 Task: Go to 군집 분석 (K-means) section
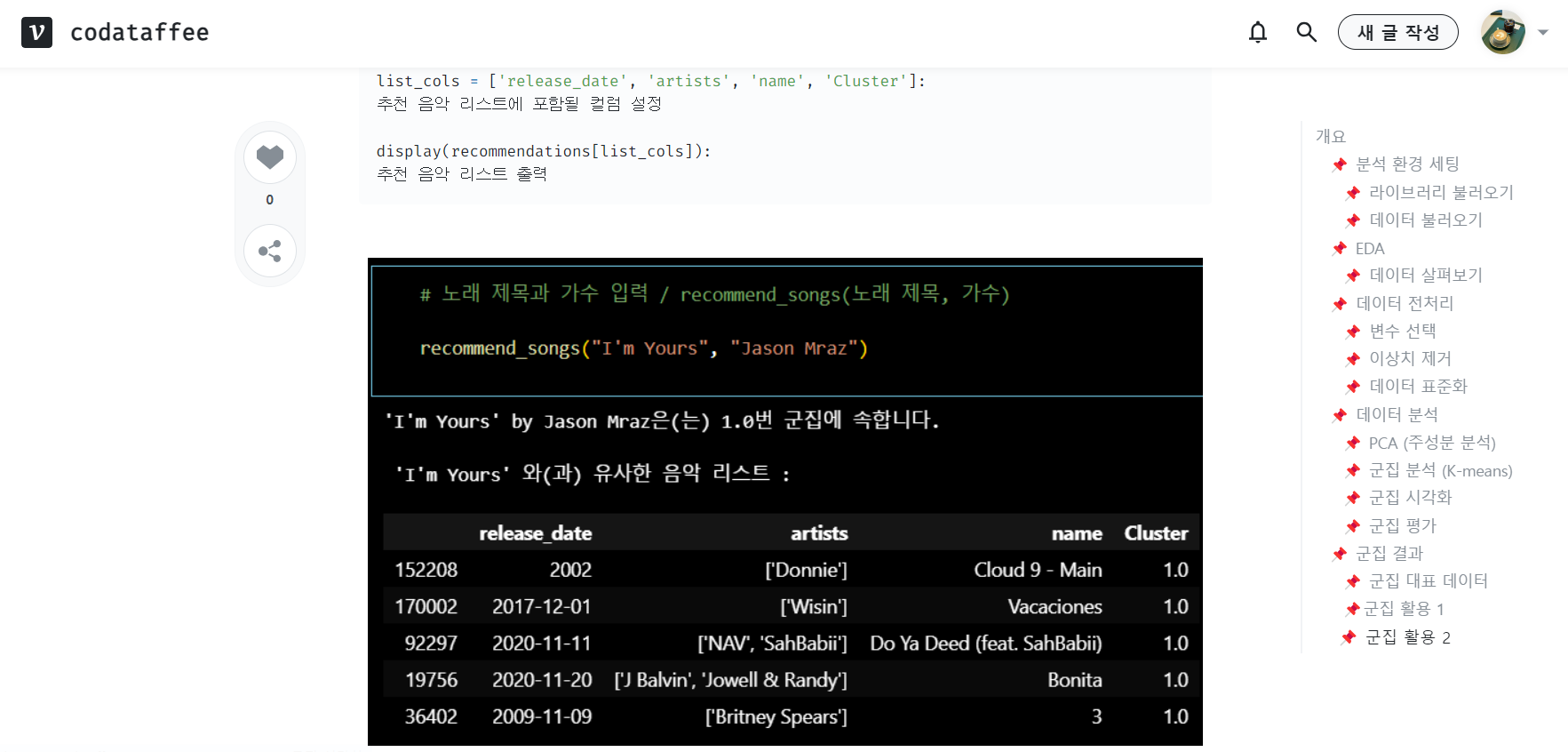pos(1440,471)
